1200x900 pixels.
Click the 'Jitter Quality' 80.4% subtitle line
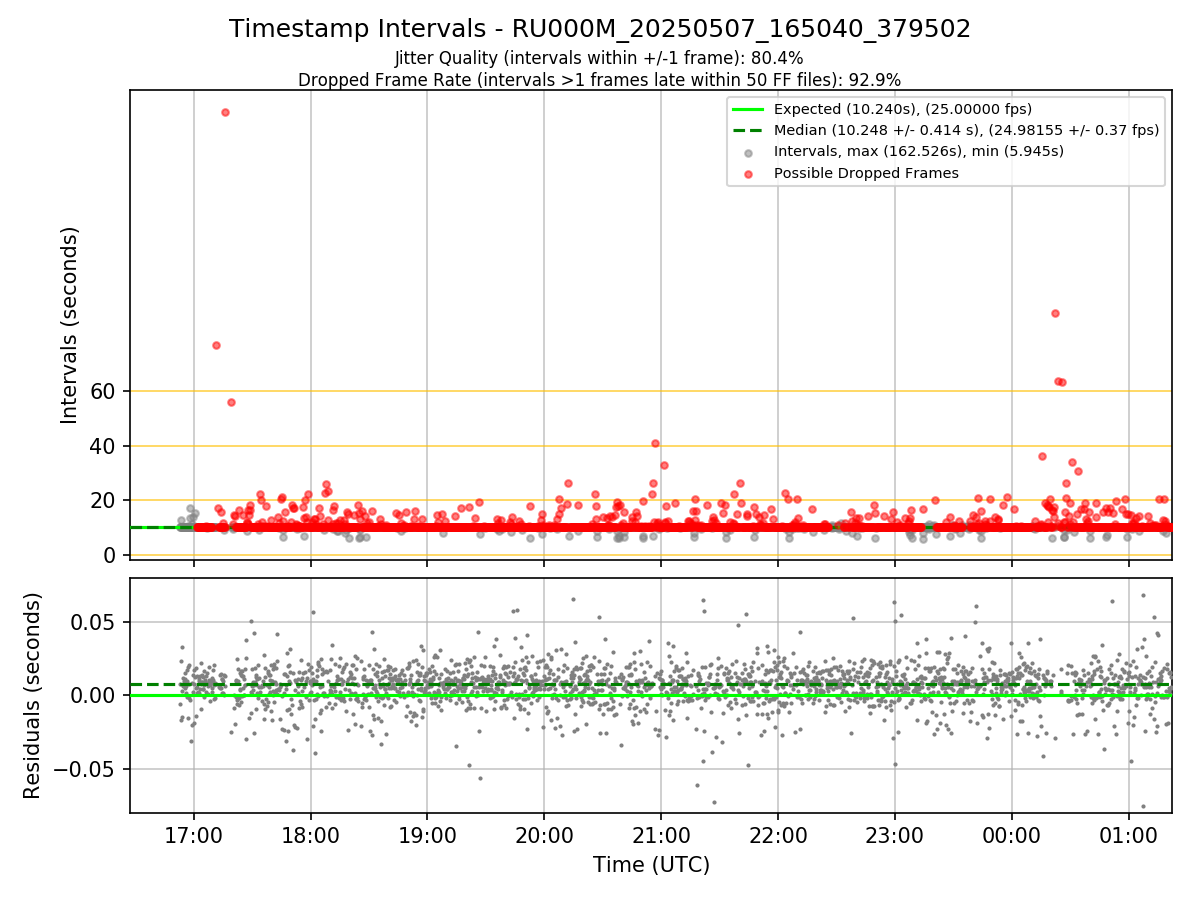point(600,58)
